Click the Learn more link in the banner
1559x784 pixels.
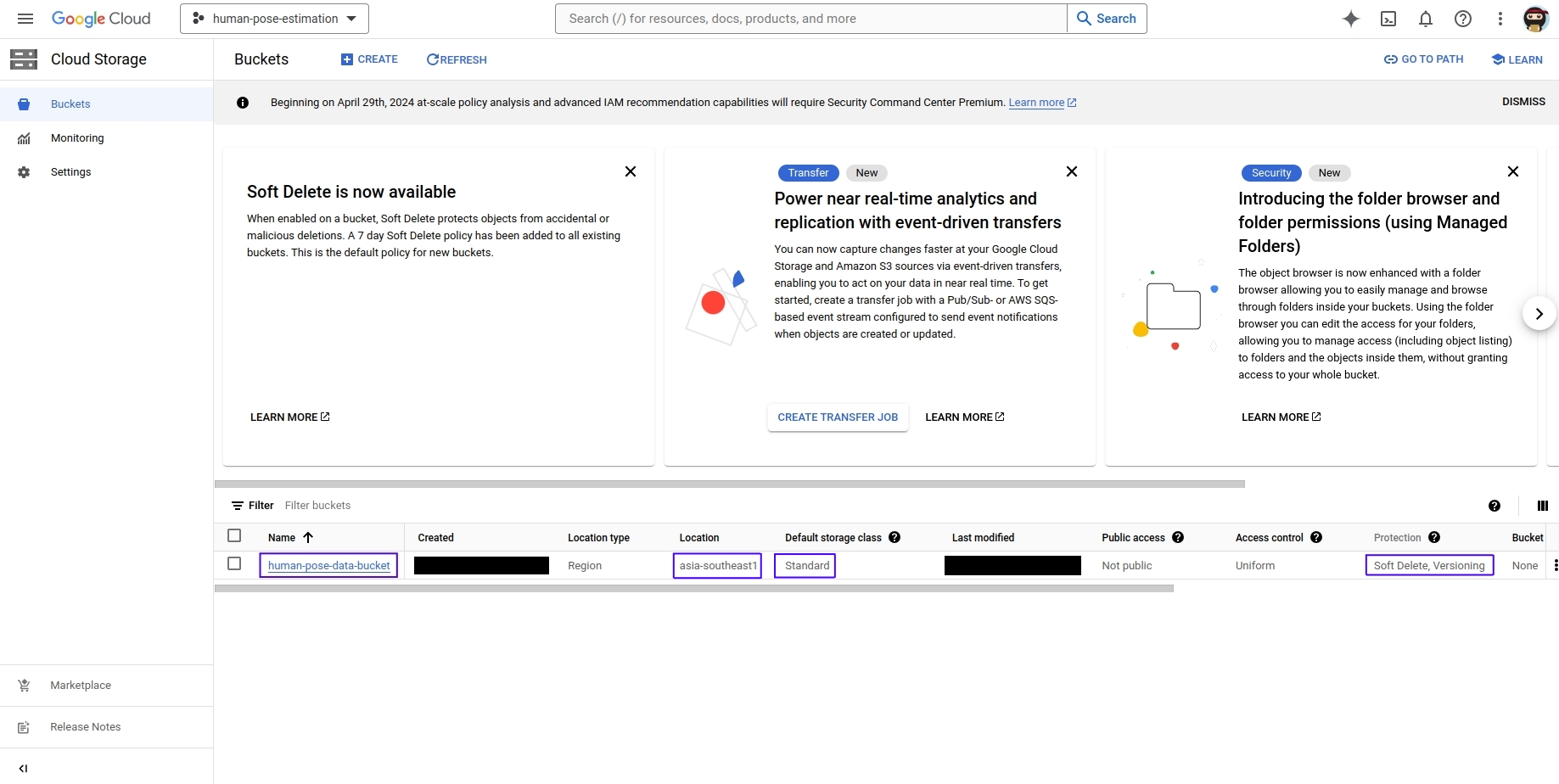point(1042,103)
